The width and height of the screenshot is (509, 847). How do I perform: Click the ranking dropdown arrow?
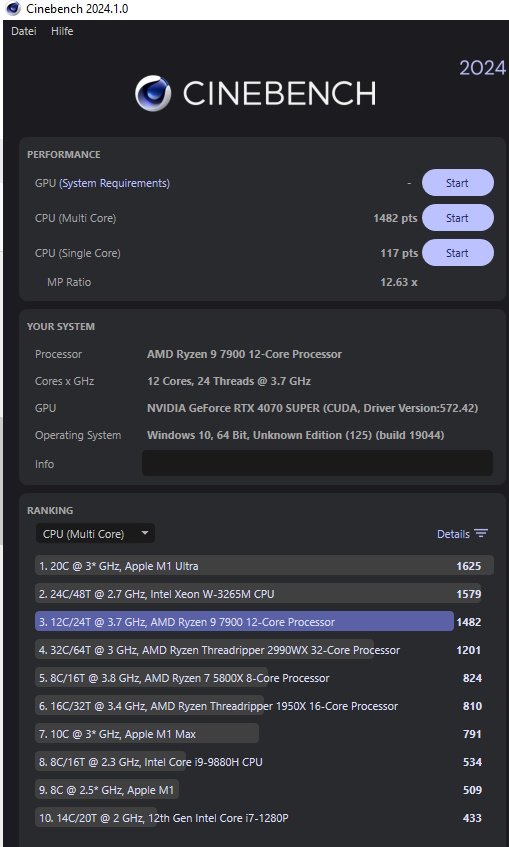[x=145, y=533]
